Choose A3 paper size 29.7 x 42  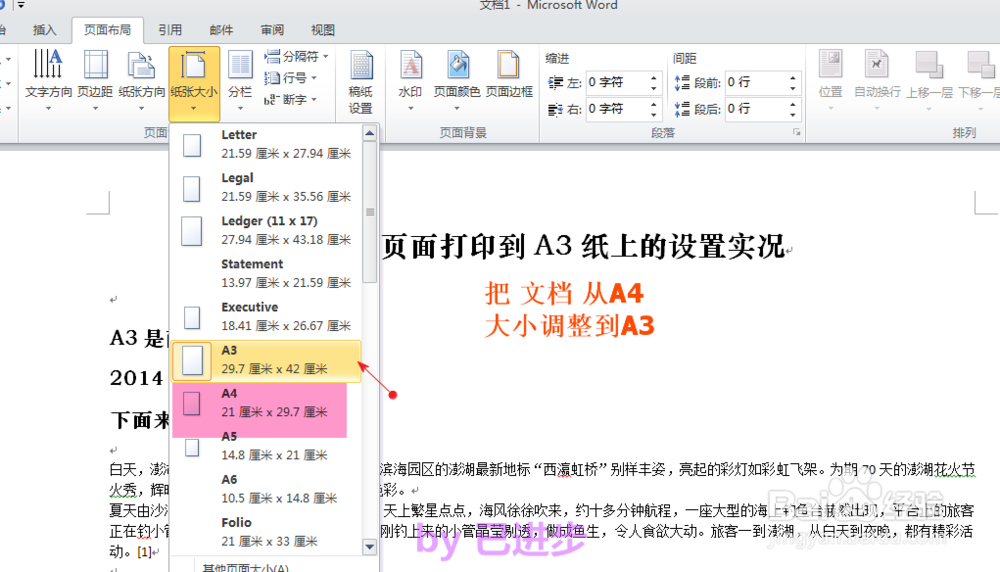coord(267,361)
